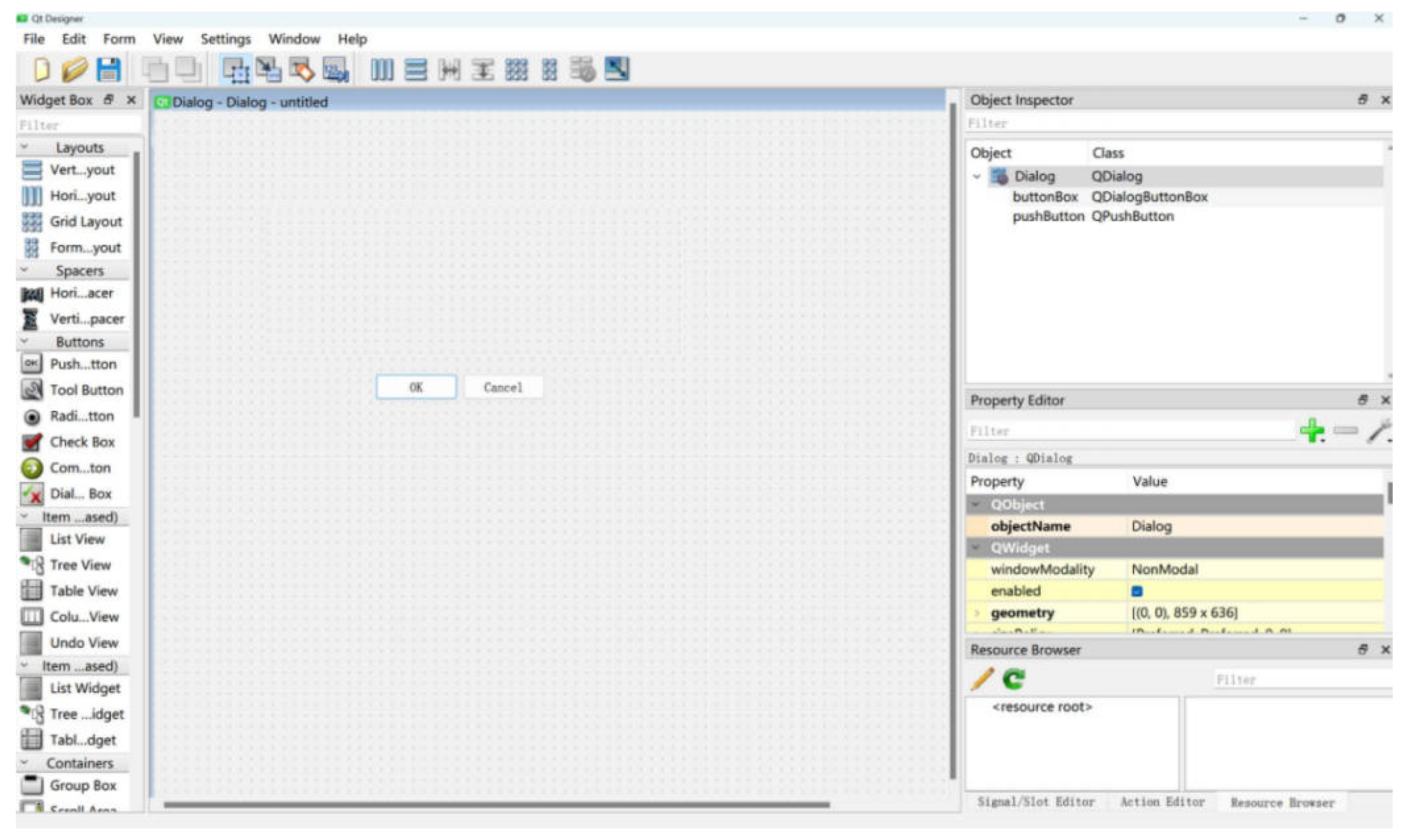Float the Object Inspector panel
Image resolution: width=1410 pixels, height=840 pixels.
coord(1363,100)
